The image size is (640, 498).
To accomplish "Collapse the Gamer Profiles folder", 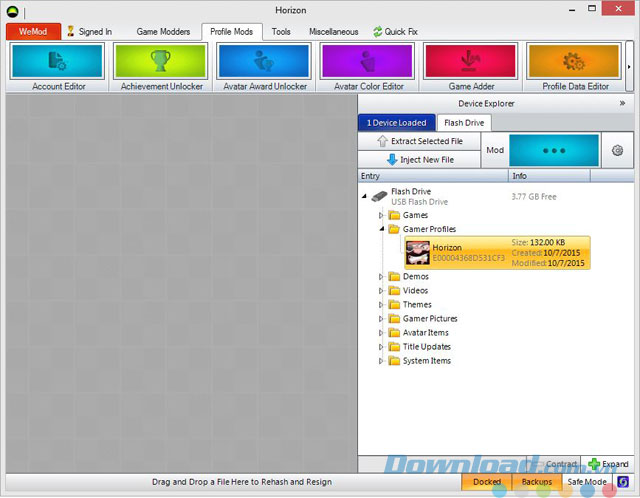I will pos(381,229).
